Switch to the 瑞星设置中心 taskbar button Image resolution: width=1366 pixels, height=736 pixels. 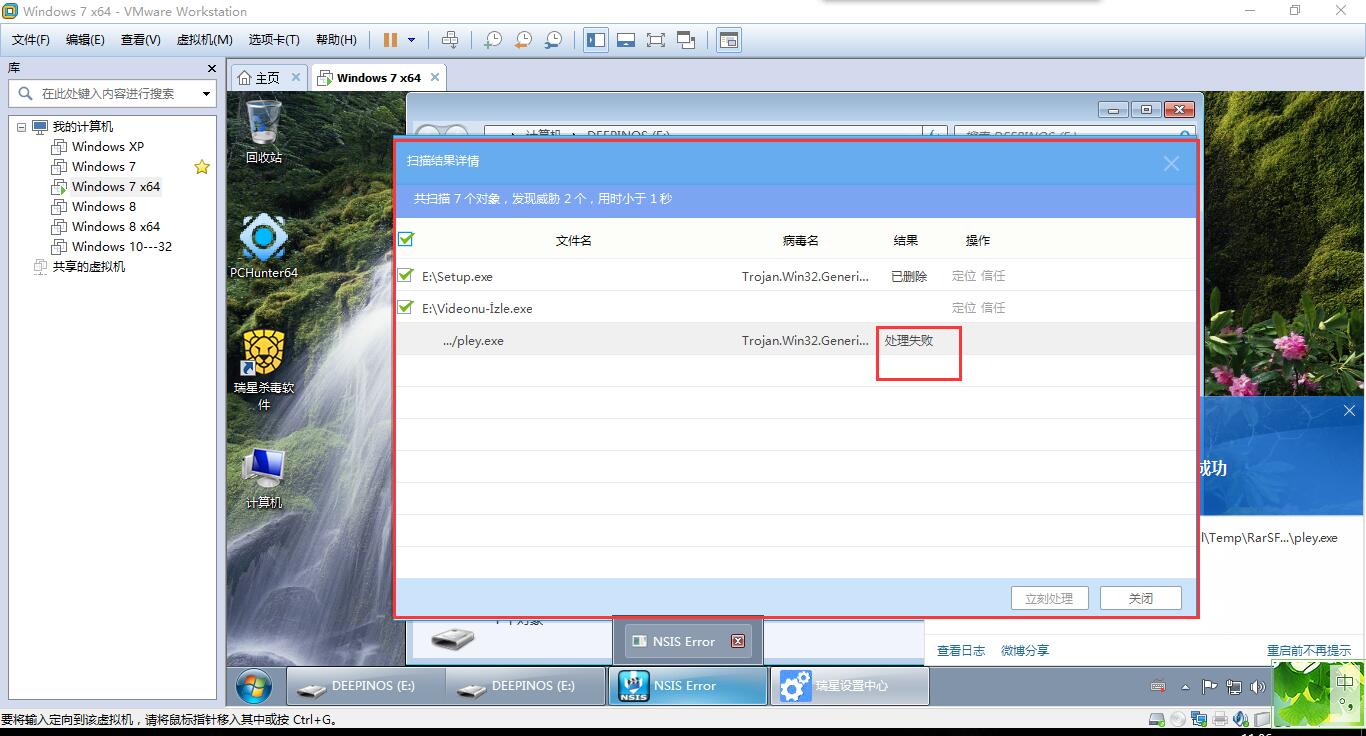tap(850, 686)
